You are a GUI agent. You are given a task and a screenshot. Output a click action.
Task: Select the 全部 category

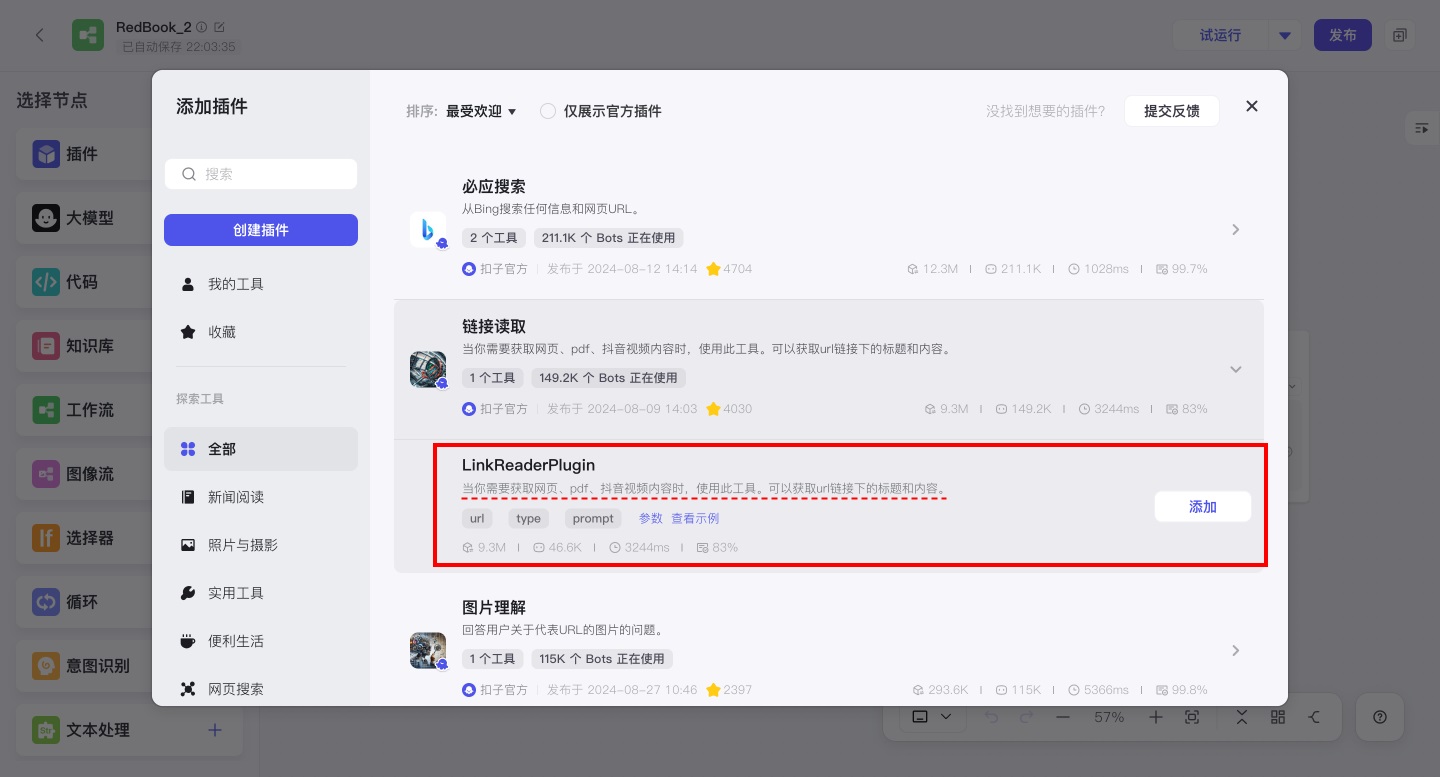pyautogui.click(x=261, y=449)
